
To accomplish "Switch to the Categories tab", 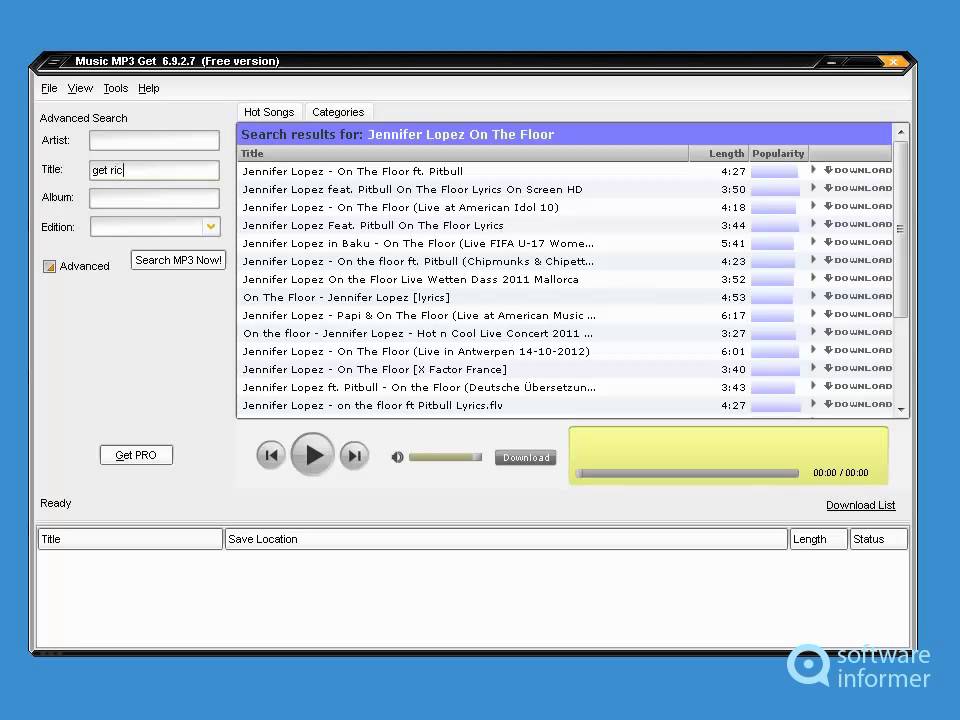I will click(x=338, y=112).
